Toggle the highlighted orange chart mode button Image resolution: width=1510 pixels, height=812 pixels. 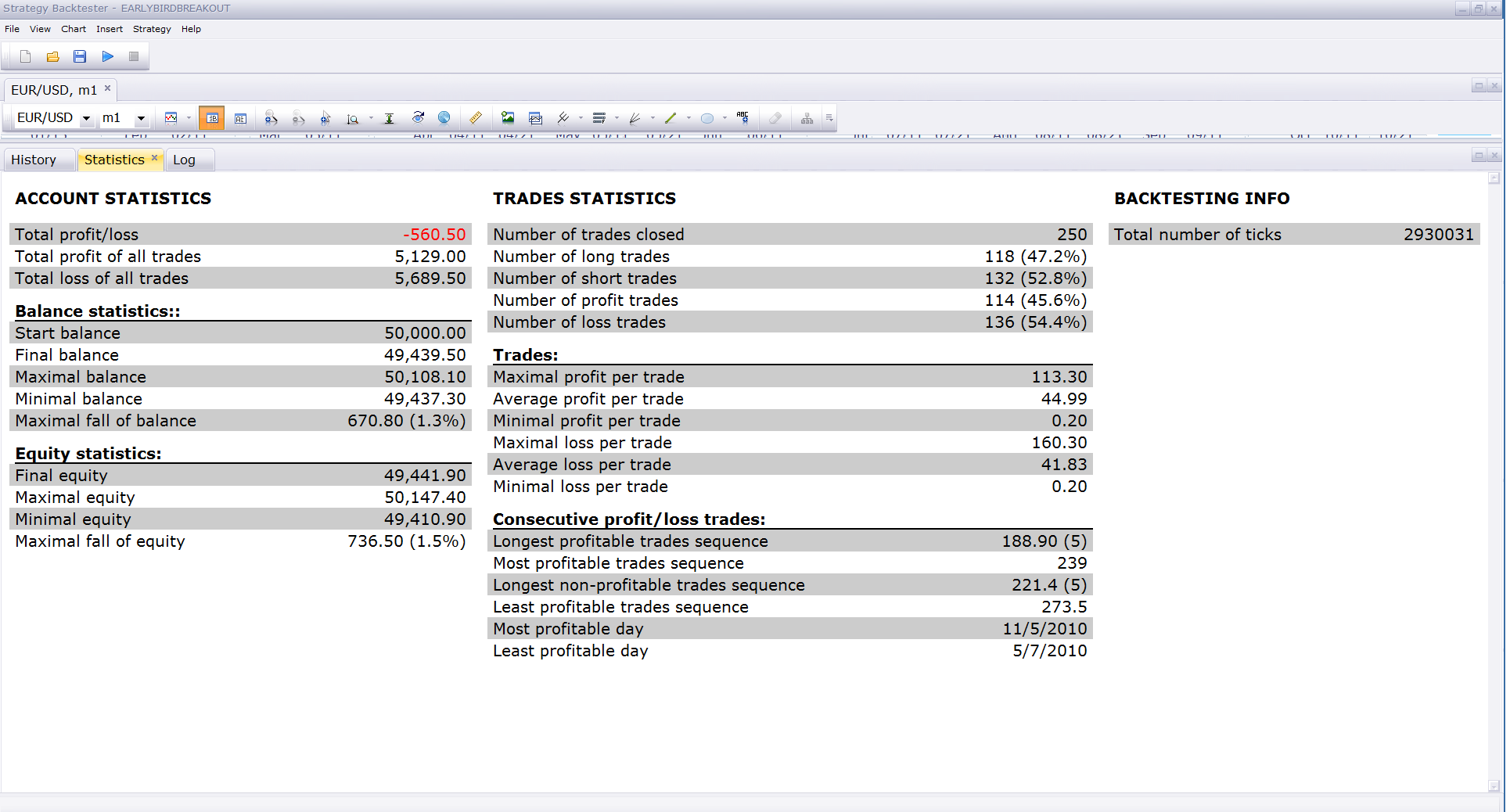click(211, 118)
